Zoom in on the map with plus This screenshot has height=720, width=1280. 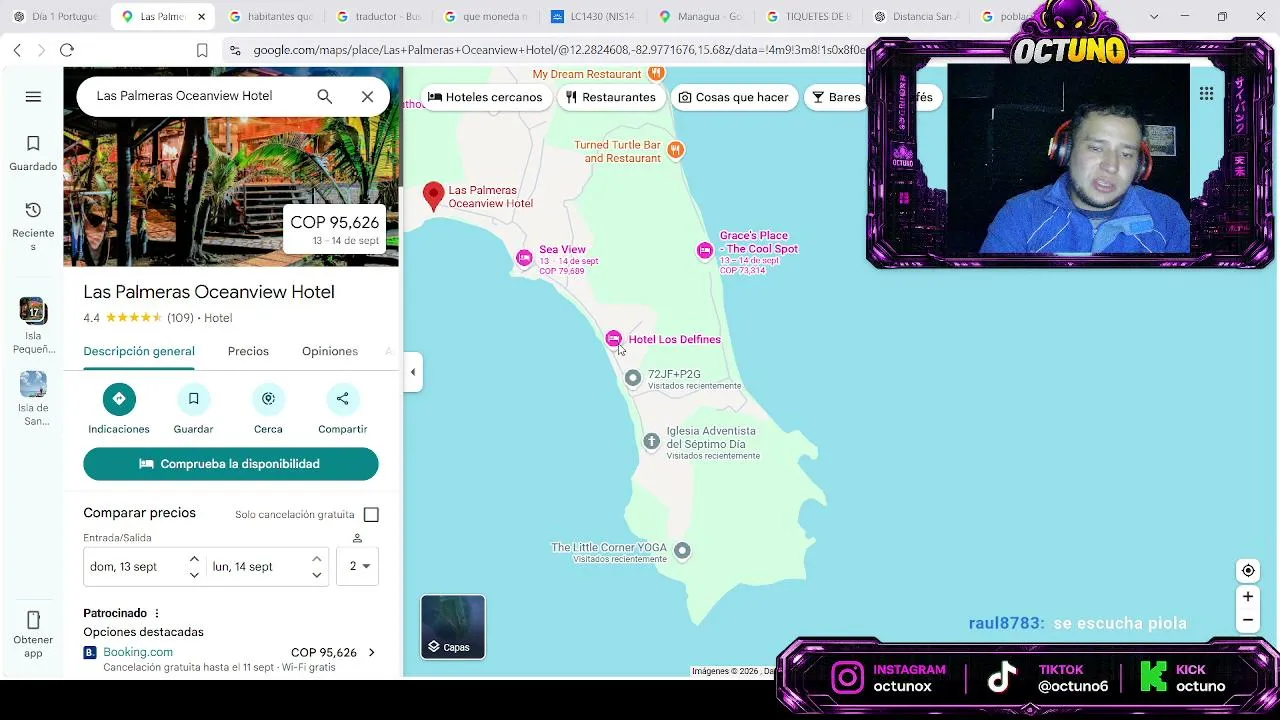tap(1248, 597)
